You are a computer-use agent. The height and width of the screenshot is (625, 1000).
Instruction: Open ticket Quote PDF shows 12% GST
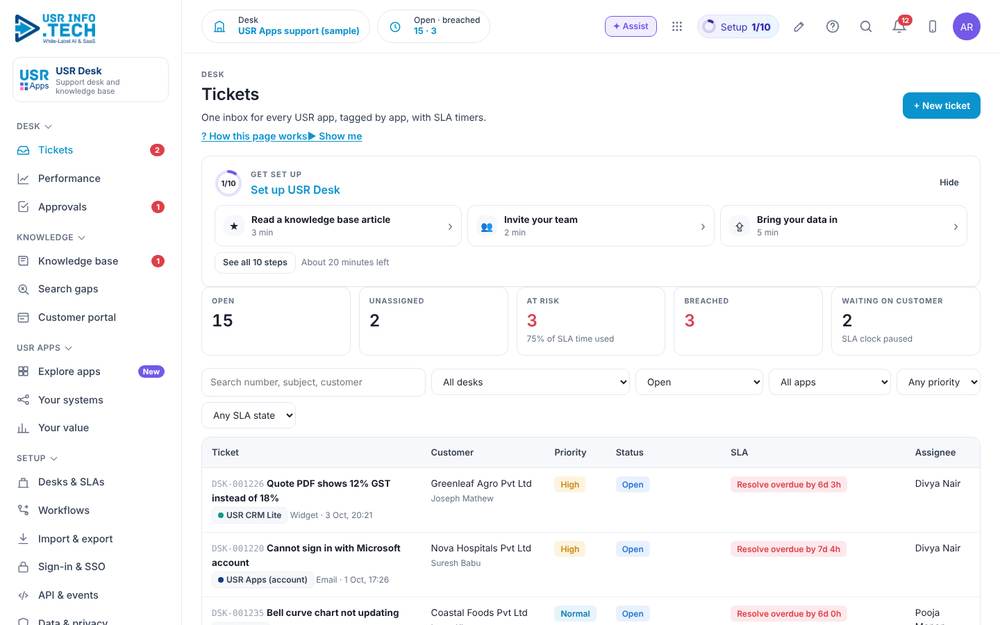coord(301,490)
